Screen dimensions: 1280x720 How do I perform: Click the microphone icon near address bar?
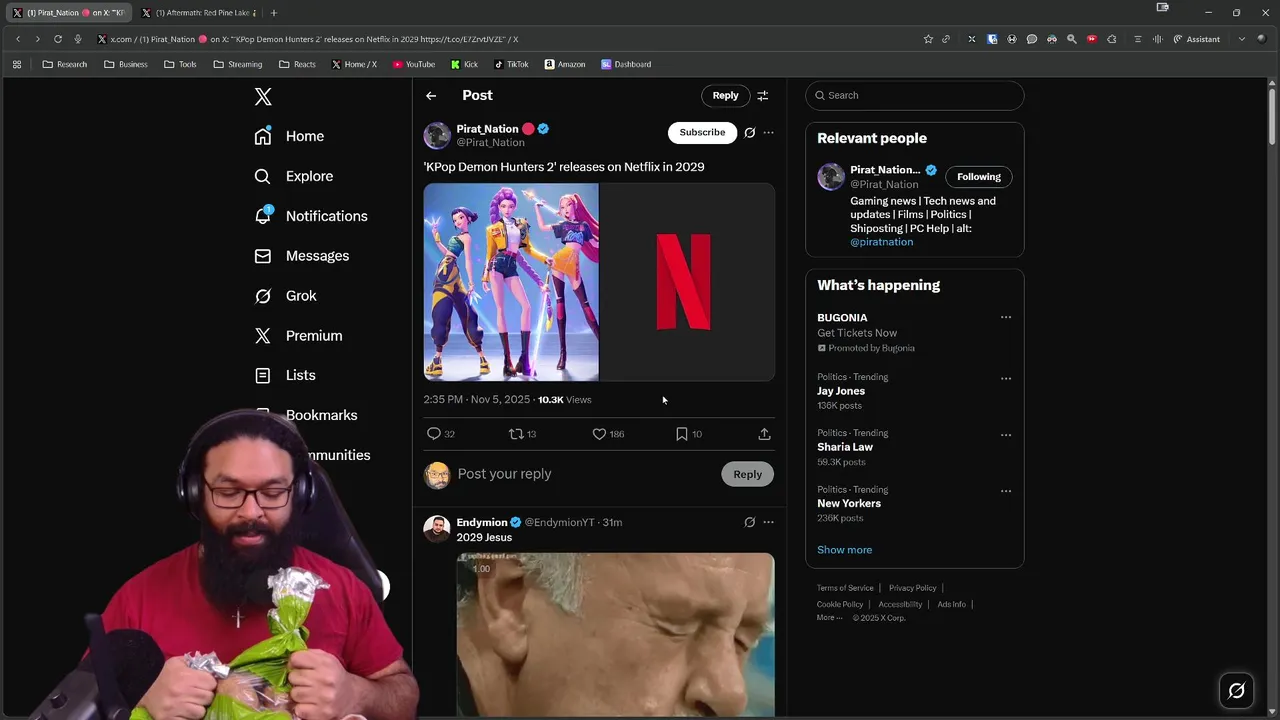tap(78, 39)
